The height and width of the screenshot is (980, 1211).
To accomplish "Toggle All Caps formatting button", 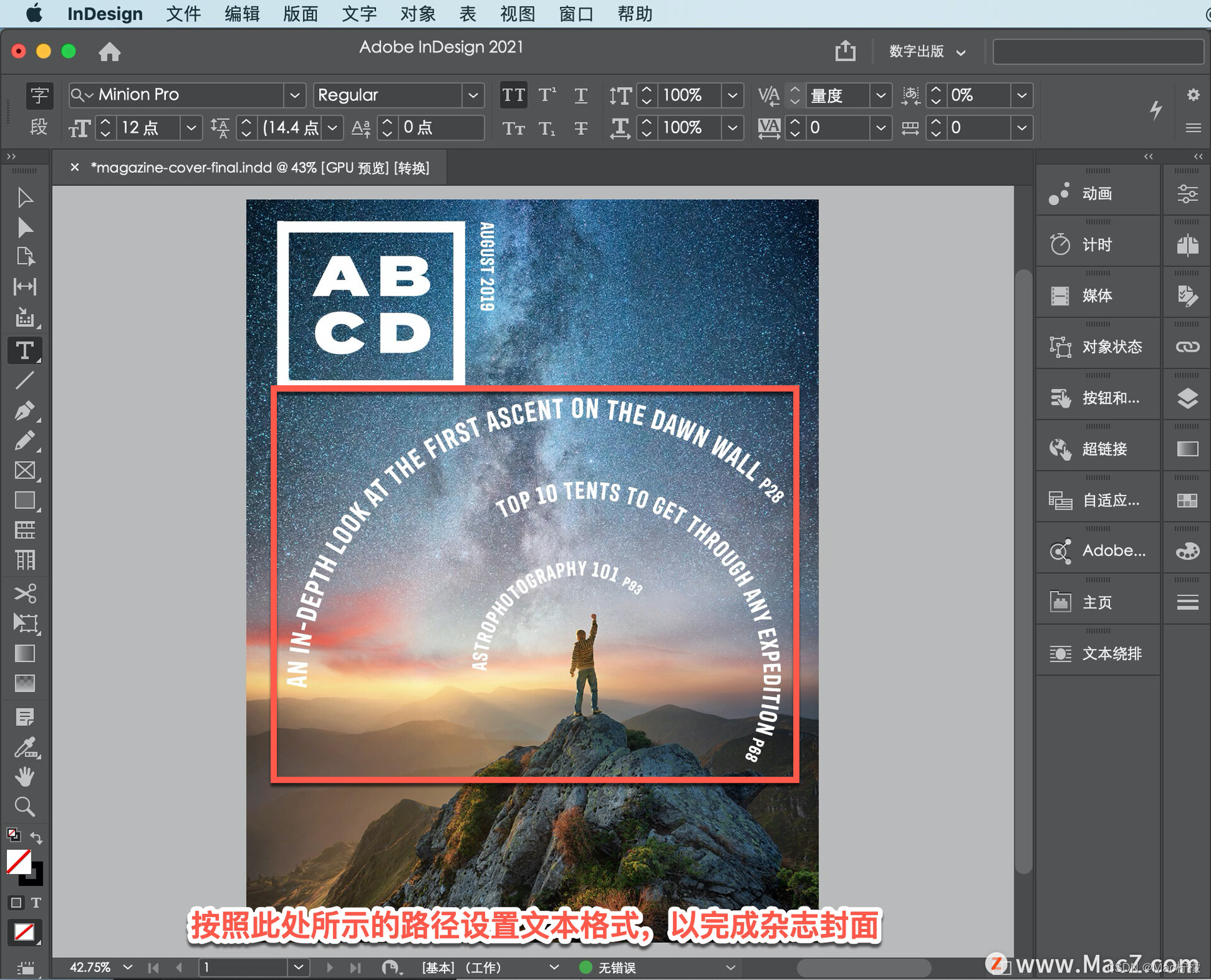I will click(x=513, y=95).
